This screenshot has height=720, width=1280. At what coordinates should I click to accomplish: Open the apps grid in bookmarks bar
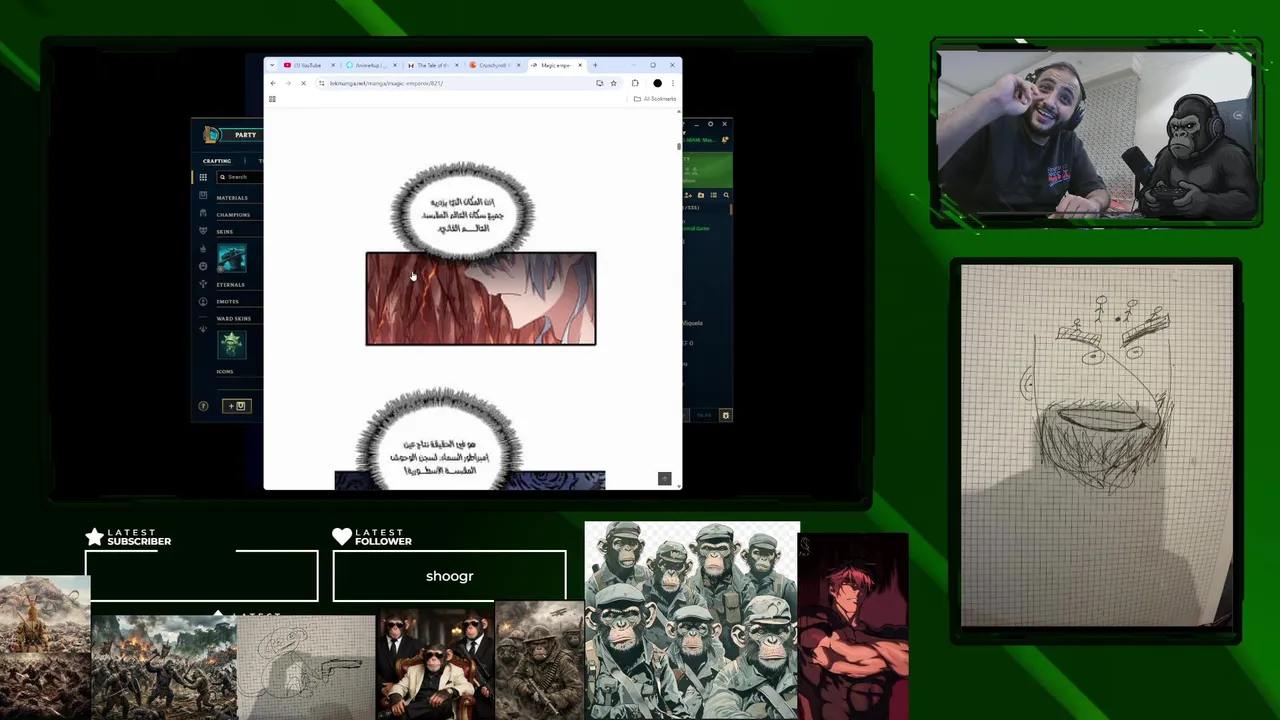(x=272, y=99)
